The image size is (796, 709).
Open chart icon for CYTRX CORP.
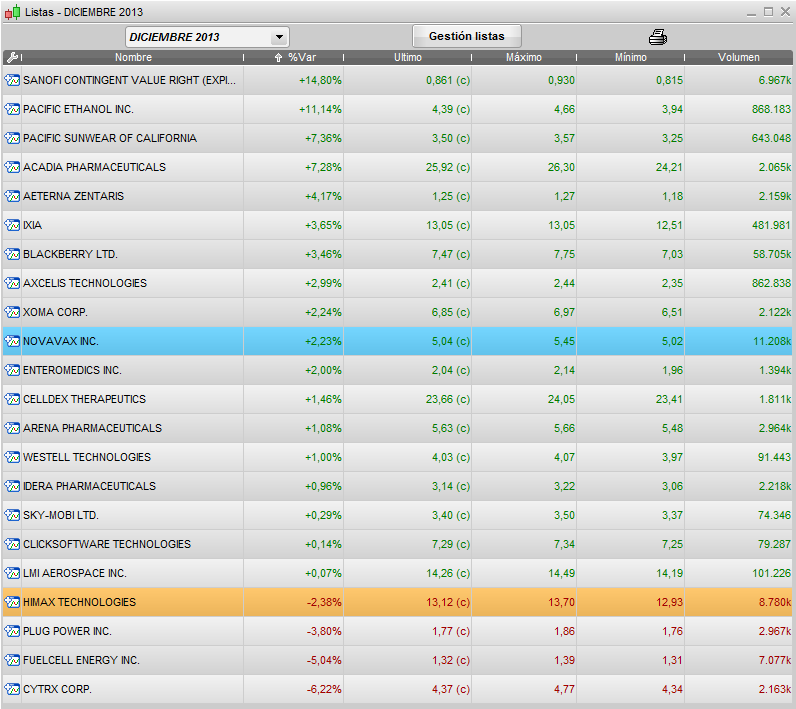12,689
